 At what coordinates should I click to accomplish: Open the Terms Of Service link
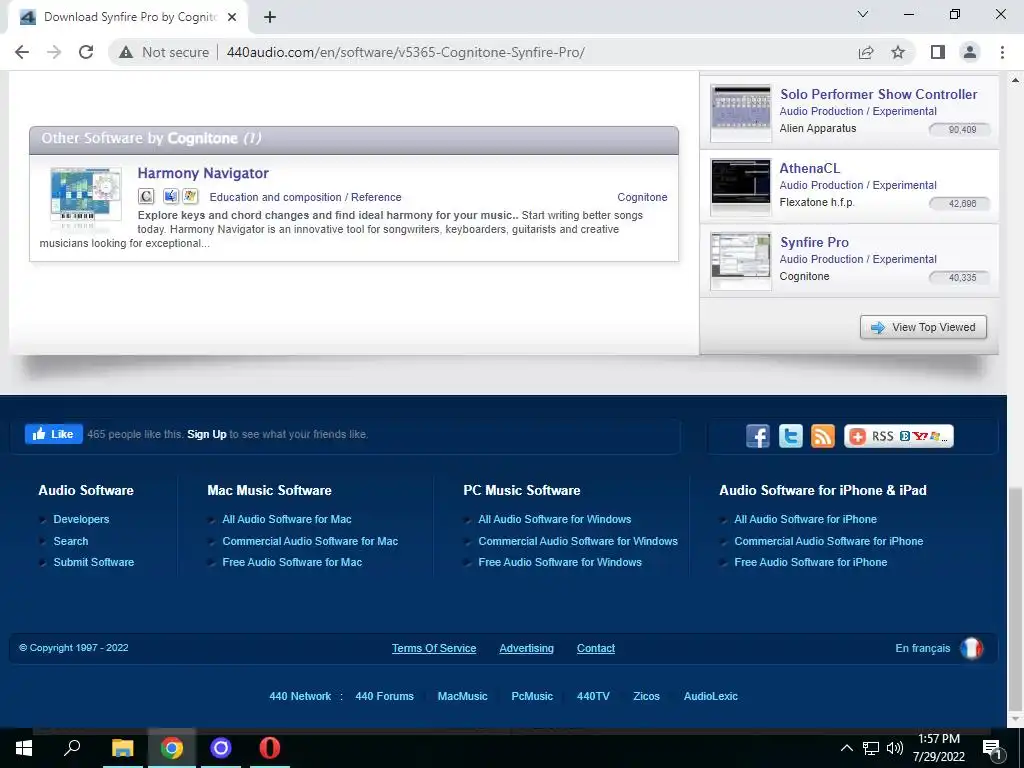[434, 648]
